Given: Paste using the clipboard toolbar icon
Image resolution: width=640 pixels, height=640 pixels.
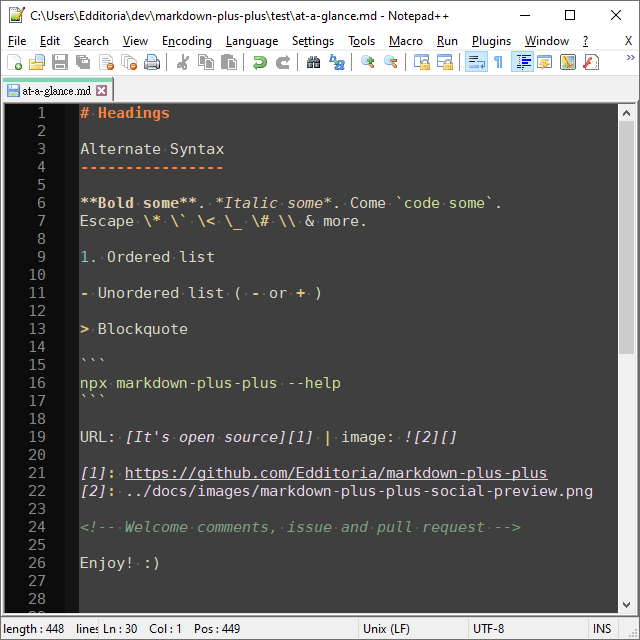Looking at the screenshot, I should click(229, 62).
